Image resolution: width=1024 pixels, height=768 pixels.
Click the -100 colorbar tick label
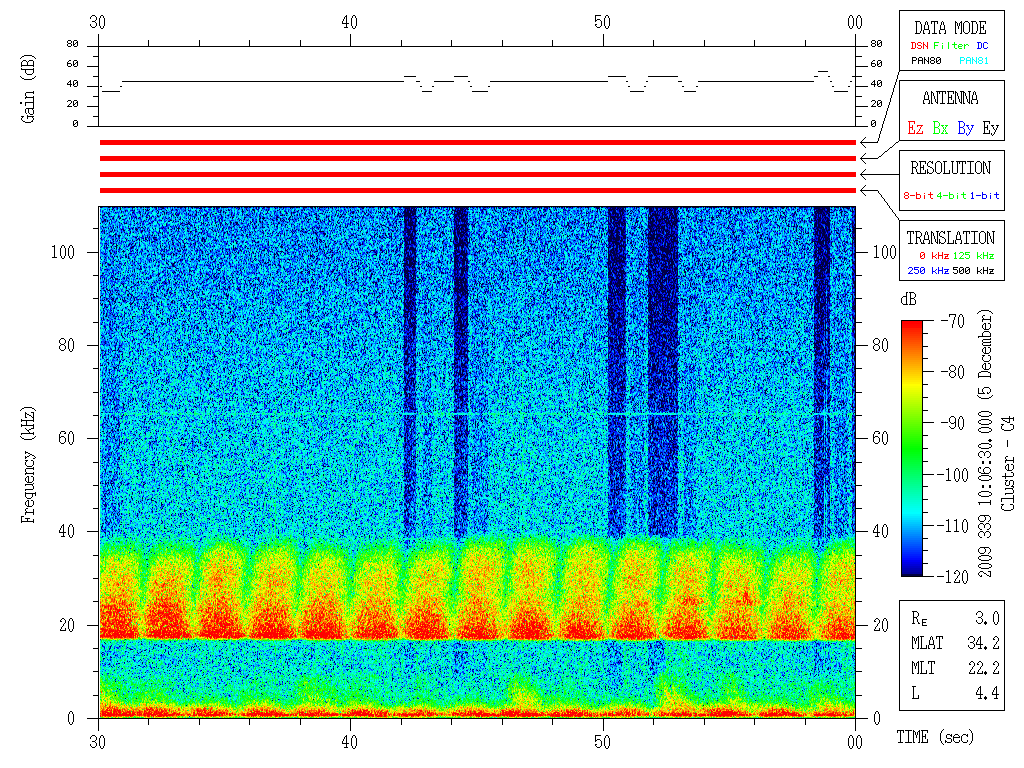[953, 475]
